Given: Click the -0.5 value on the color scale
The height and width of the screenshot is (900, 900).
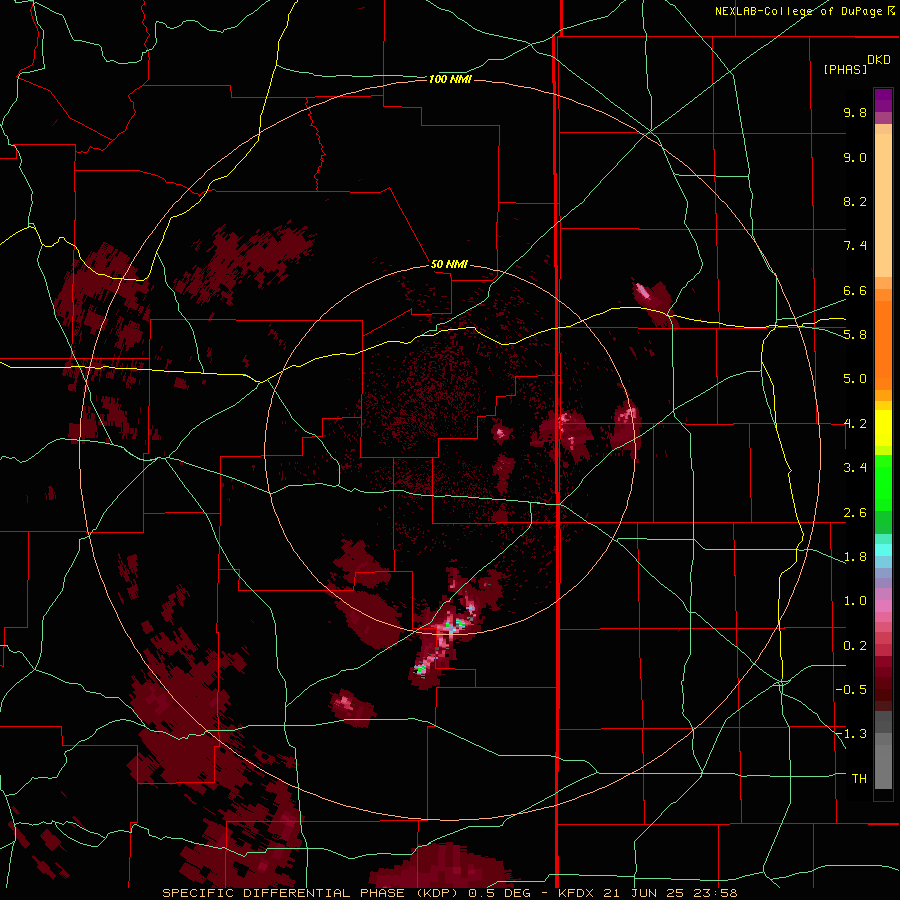Looking at the screenshot, I should 851,690.
